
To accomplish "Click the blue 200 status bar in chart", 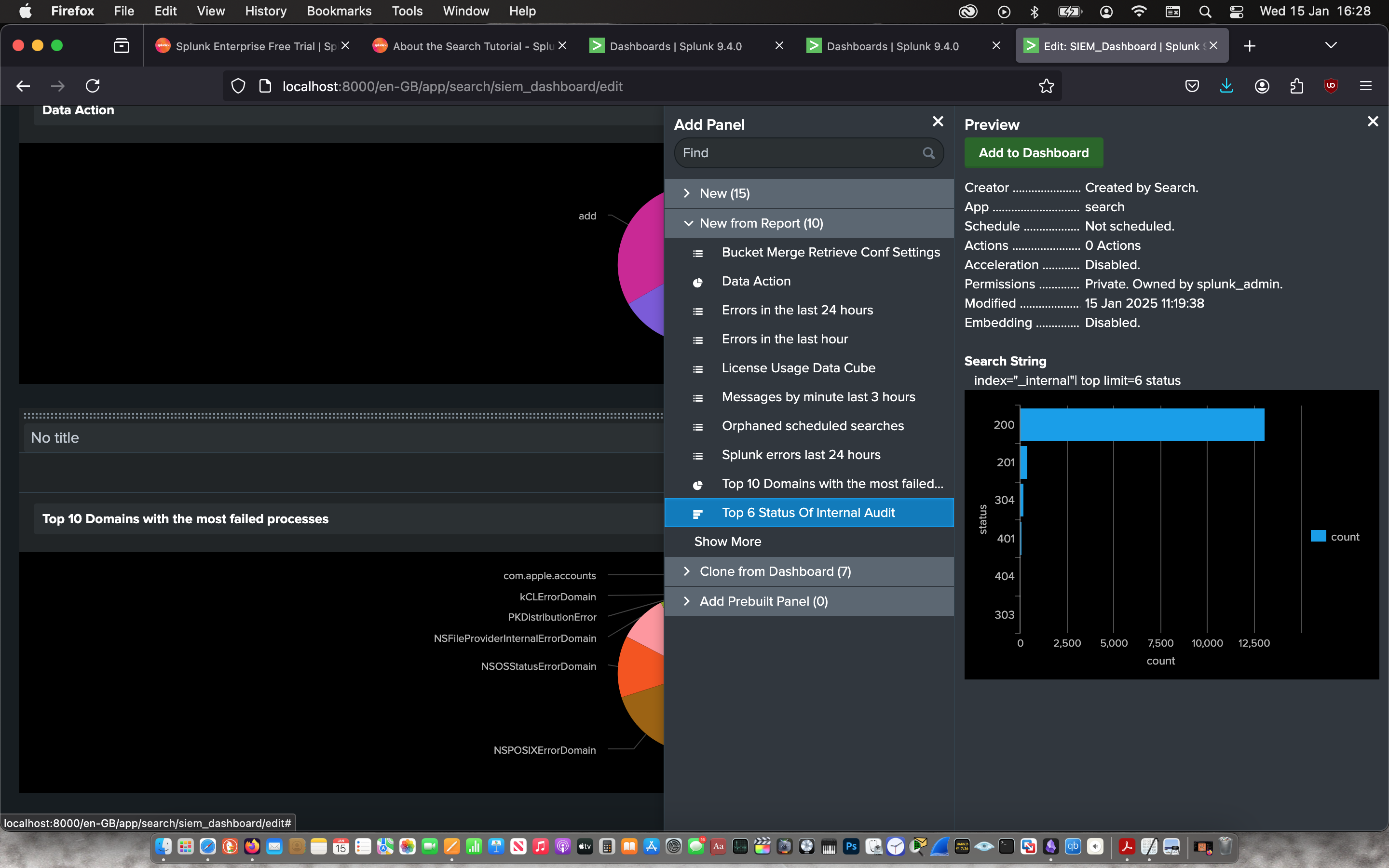I will 1141,425.
